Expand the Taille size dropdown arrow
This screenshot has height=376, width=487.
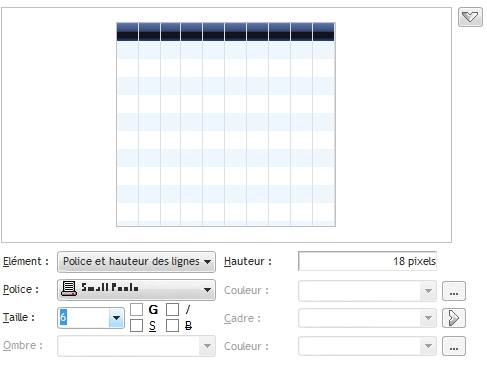116,318
